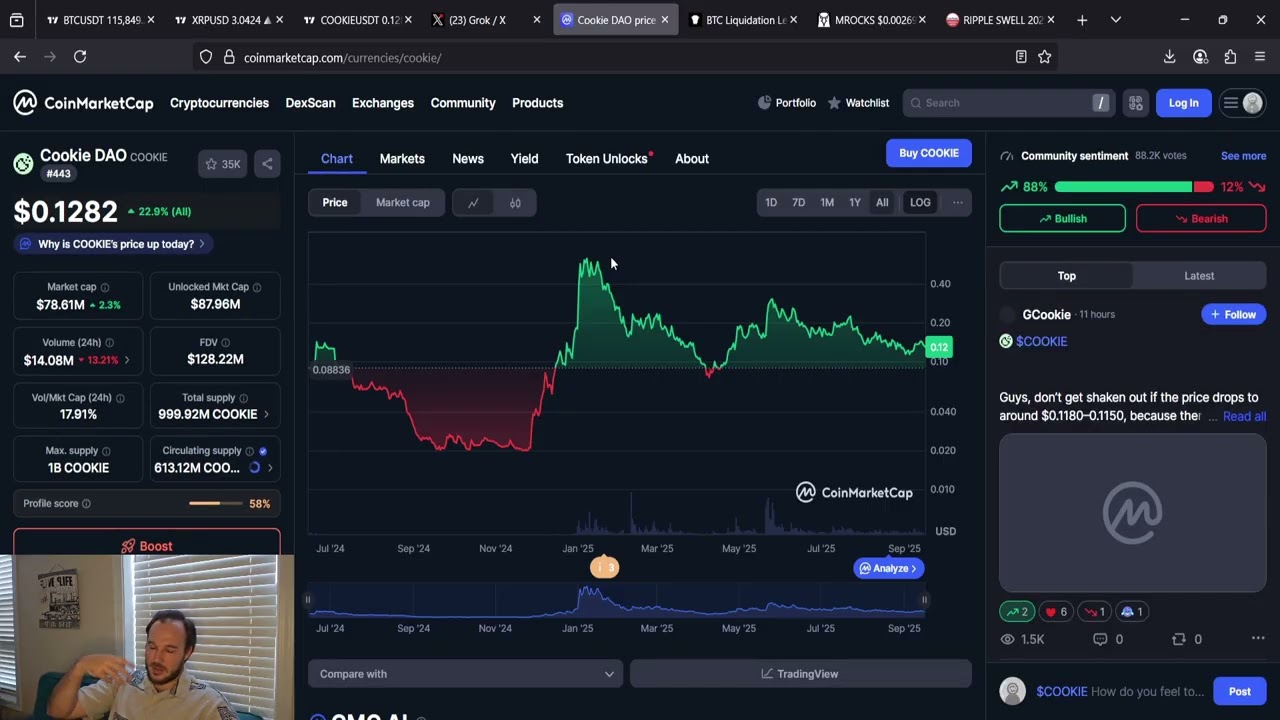The width and height of the screenshot is (1280, 720).
Task: Switch to the candlestick chart icon
Action: click(x=515, y=203)
